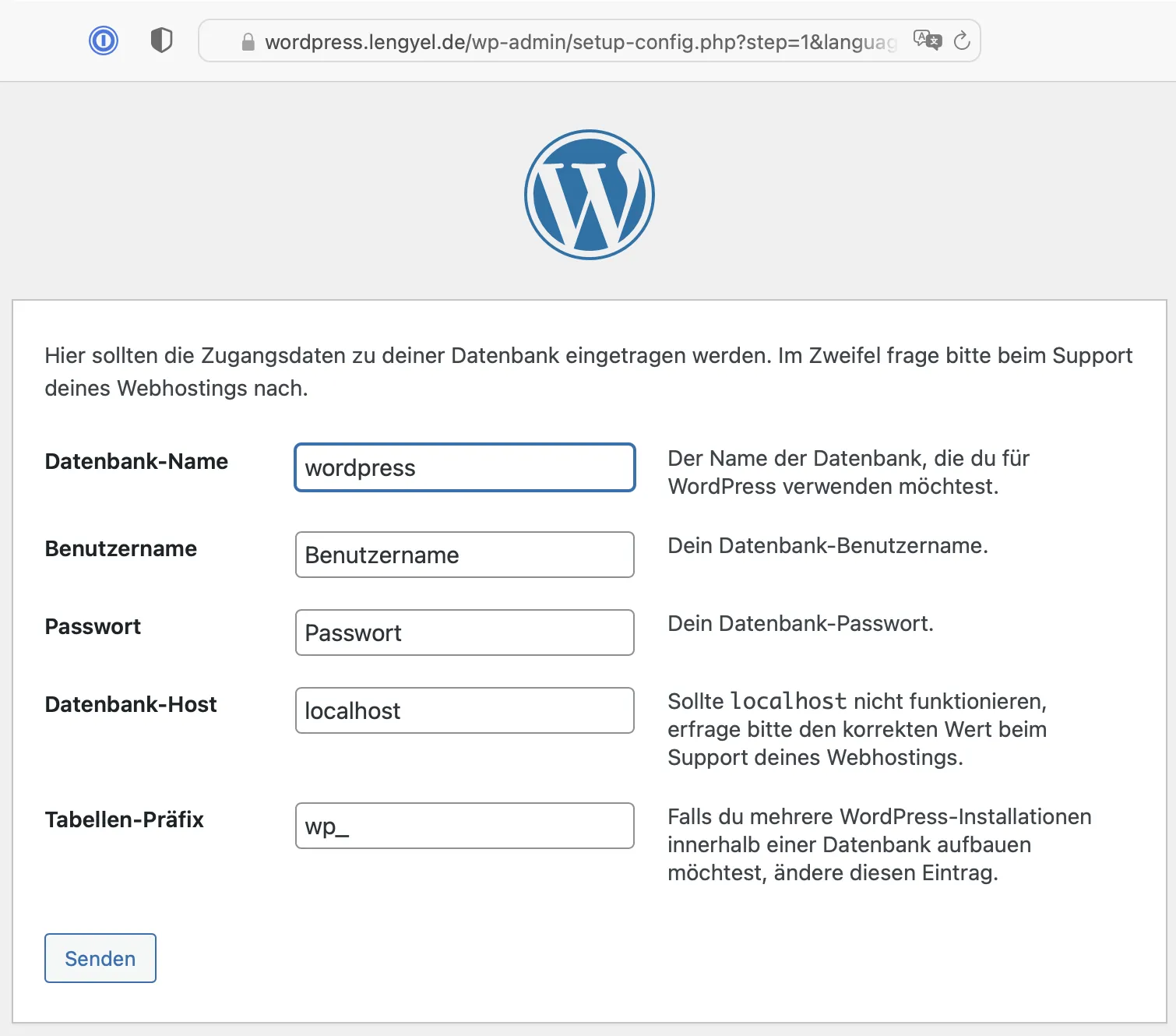Click the Datenbank-Host field containing localhost

pyautogui.click(x=465, y=710)
